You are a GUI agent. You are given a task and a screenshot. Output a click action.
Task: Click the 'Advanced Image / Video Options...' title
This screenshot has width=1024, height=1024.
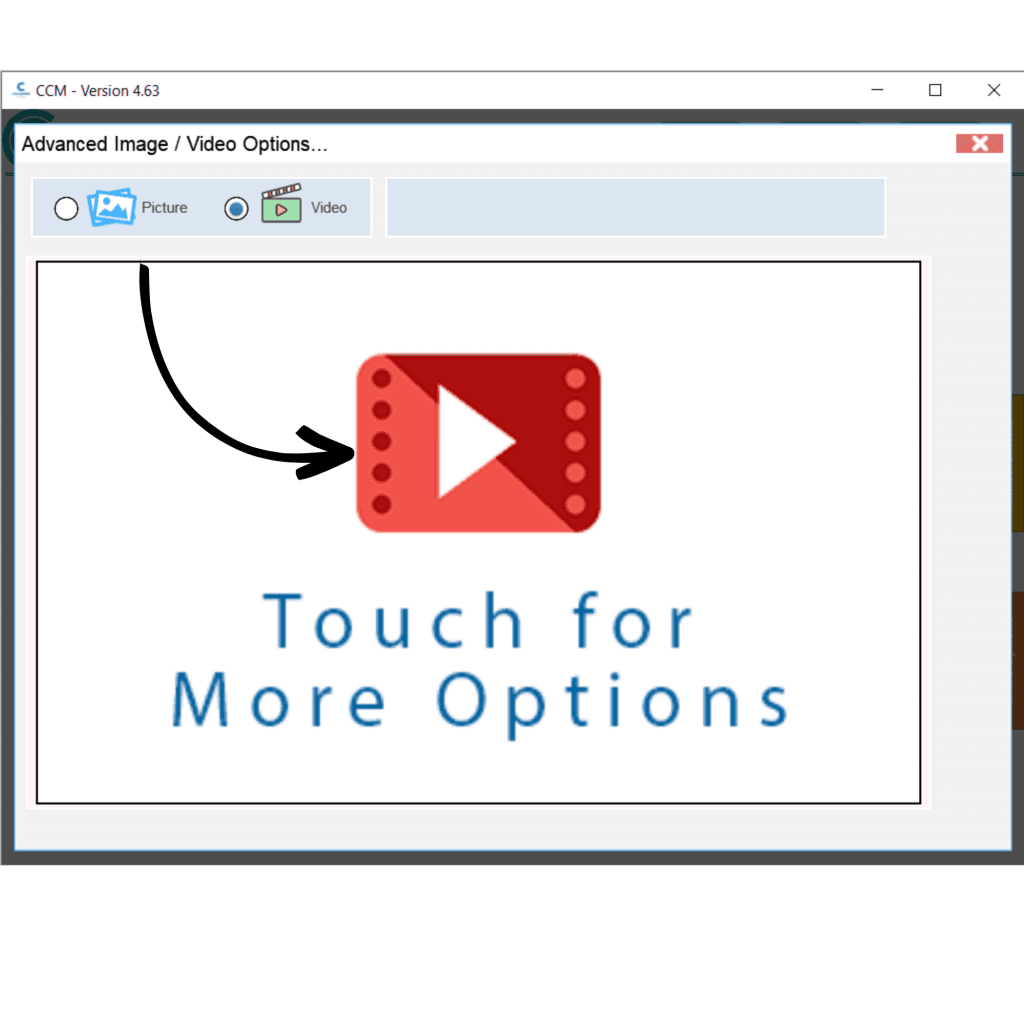175,144
